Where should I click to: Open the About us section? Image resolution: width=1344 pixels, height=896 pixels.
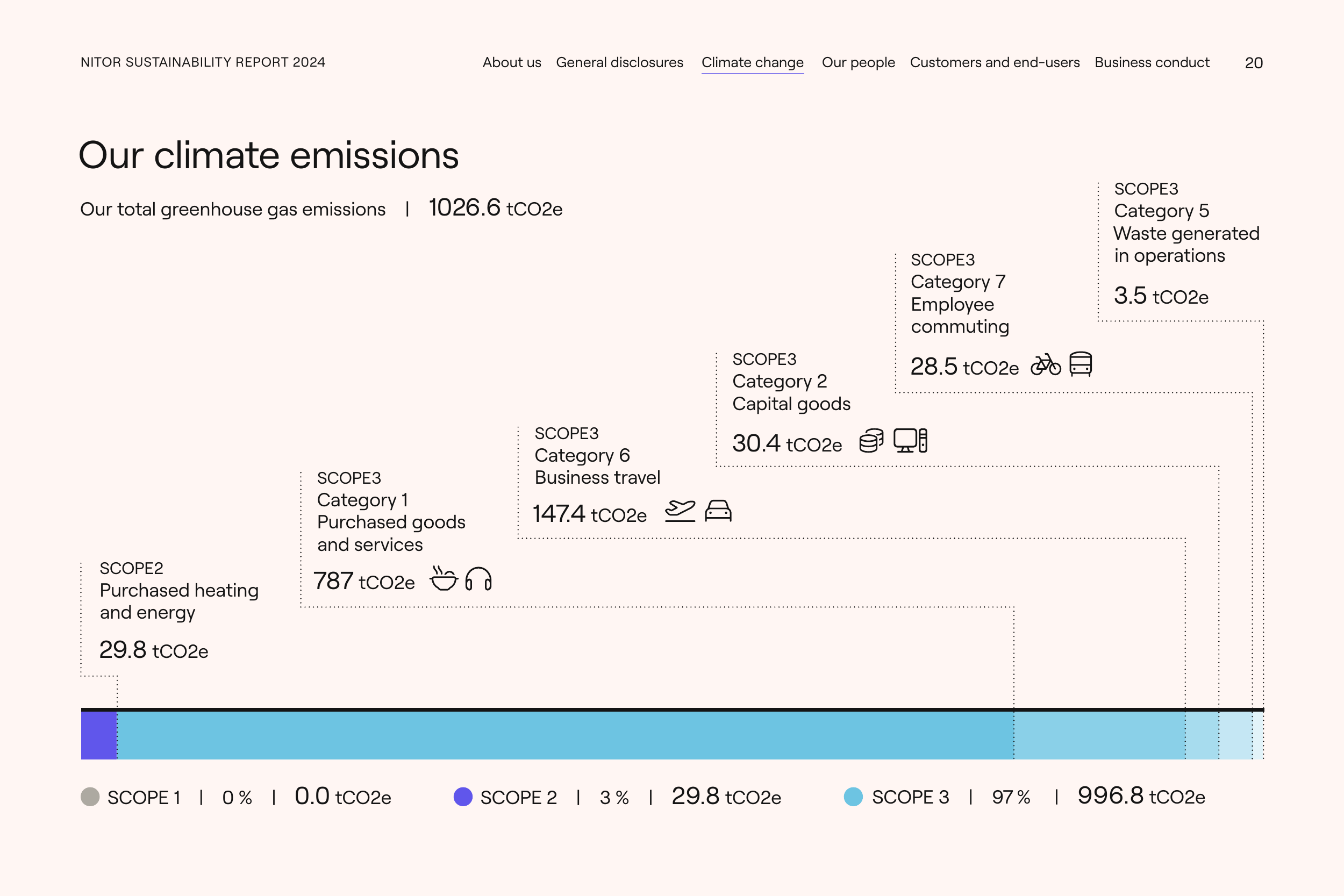(511, 62)
